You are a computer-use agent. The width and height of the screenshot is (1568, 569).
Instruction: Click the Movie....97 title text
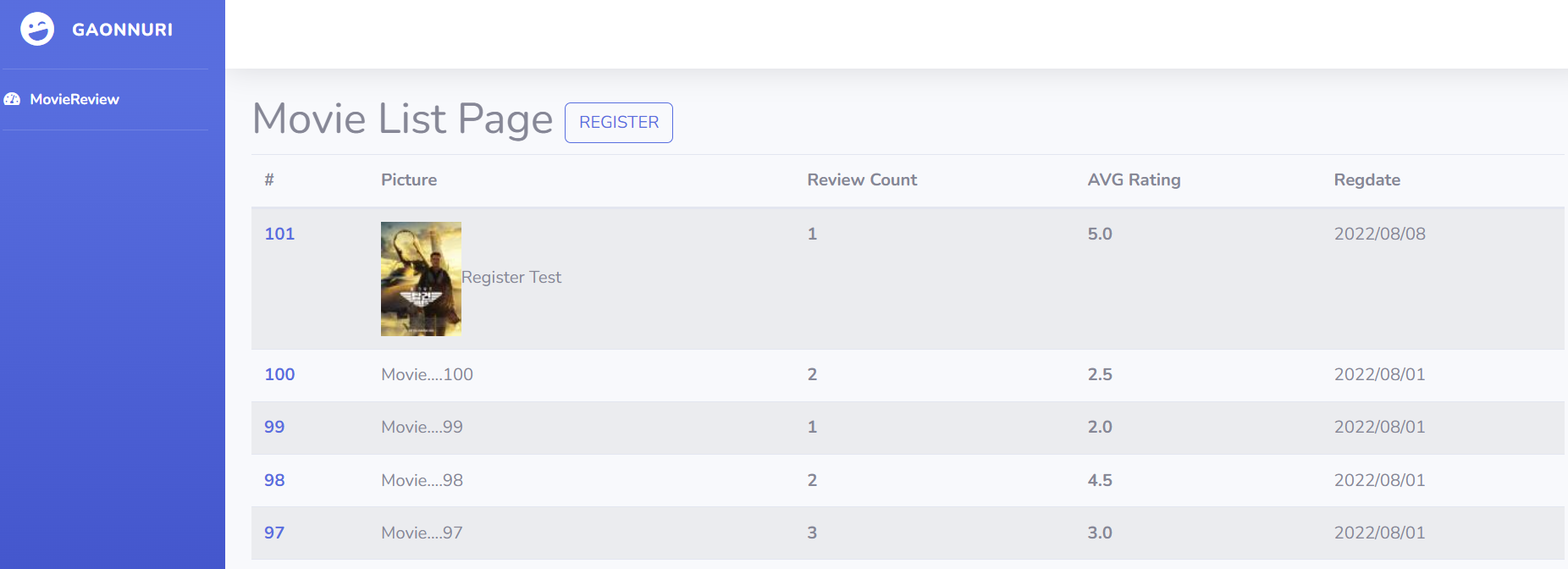pyautogui.click(x=422, y=533)
